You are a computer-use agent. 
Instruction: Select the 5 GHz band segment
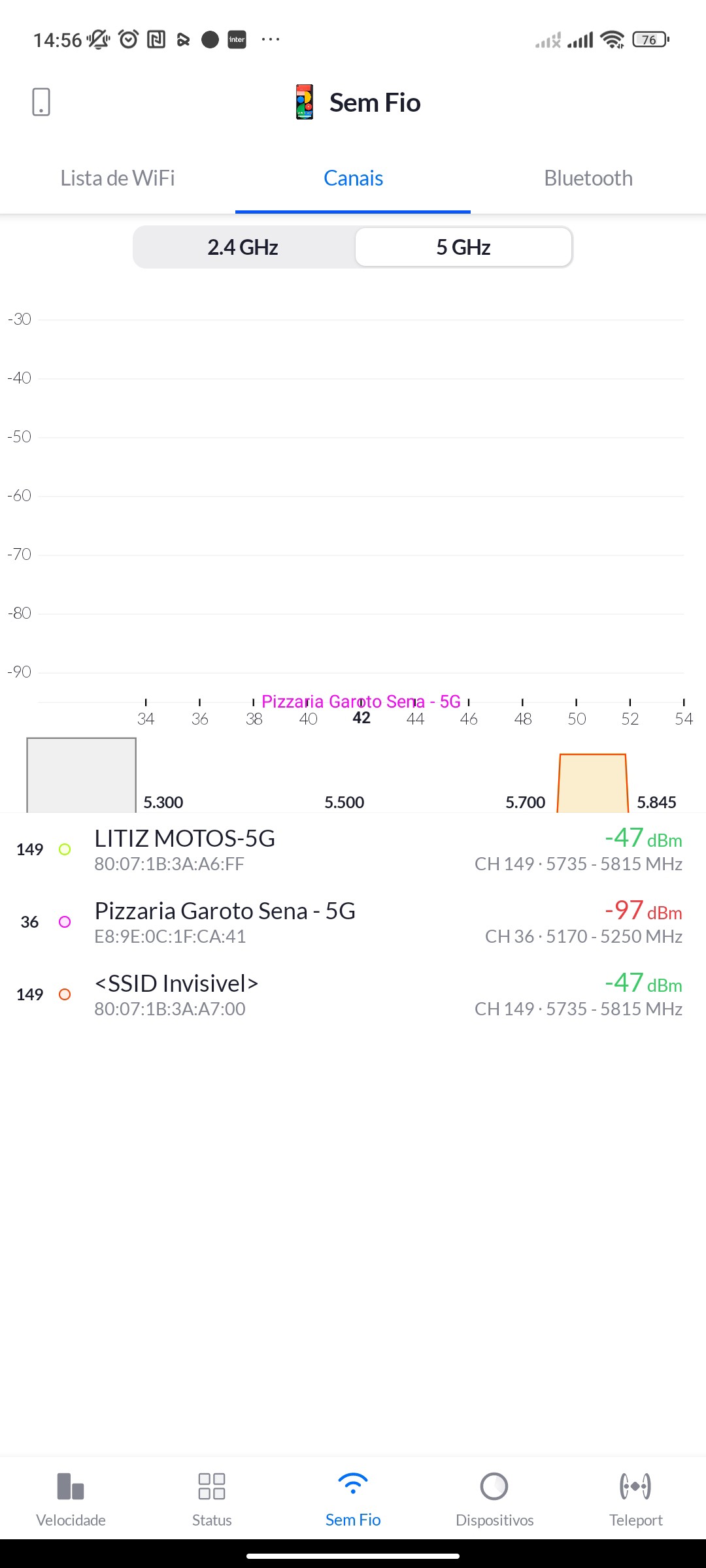tap(463, 248)
